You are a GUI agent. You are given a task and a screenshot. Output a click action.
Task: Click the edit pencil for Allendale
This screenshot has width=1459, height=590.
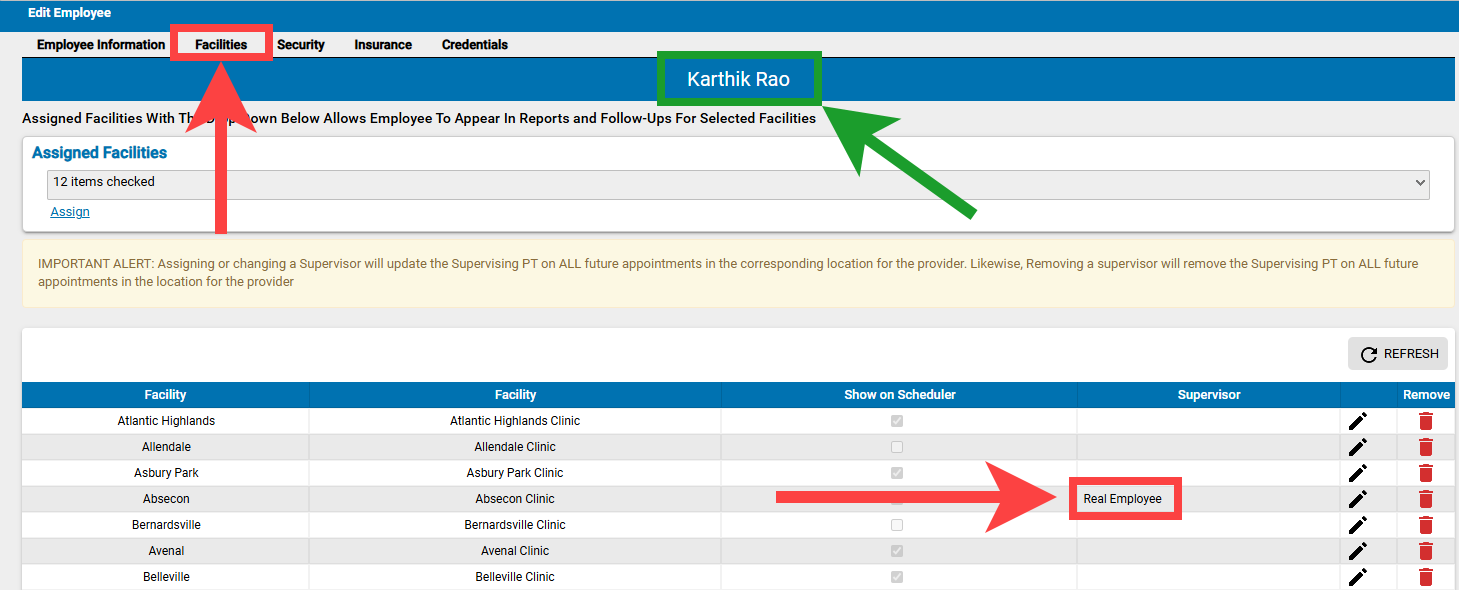pos(1357,446)
